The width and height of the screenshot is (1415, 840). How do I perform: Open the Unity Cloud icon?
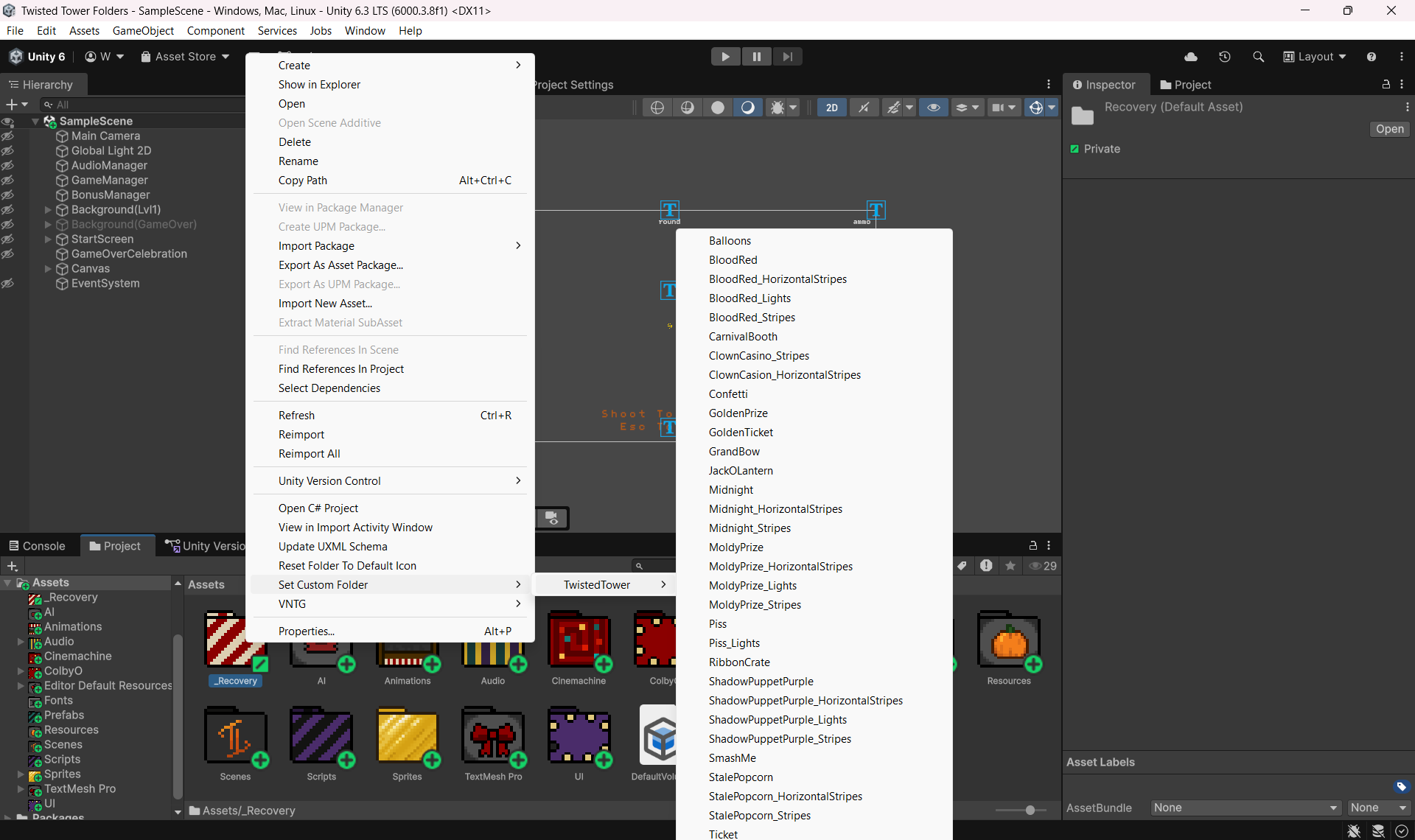[x=1191, y=57]
